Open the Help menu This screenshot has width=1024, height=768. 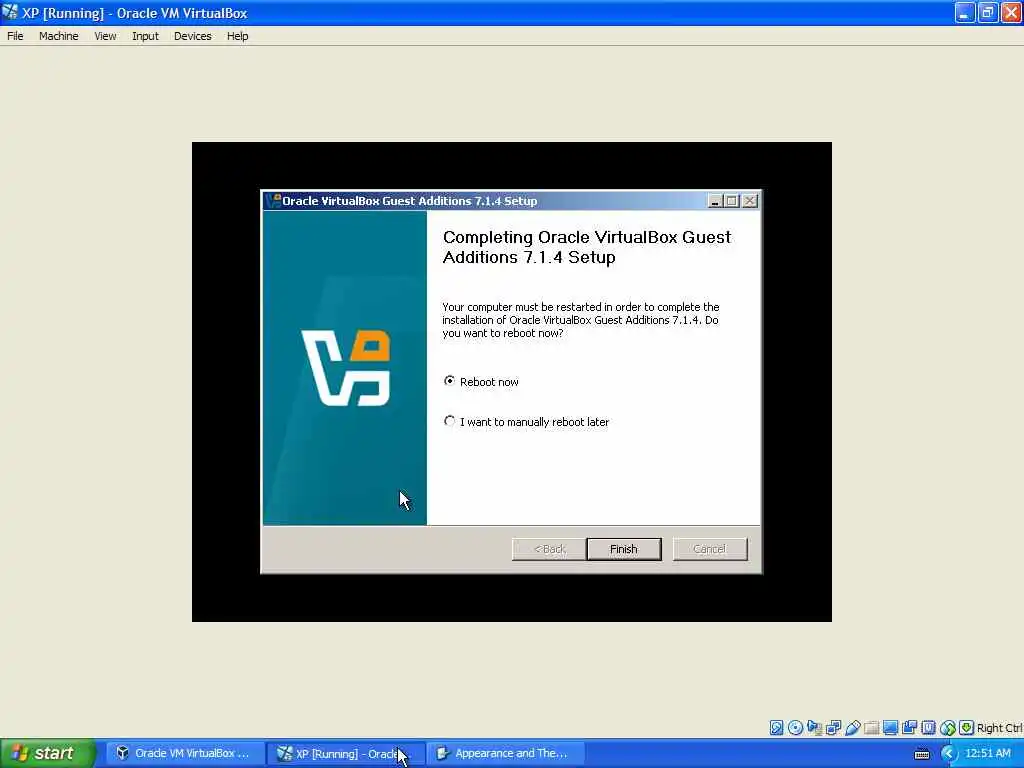coord(237,36)
